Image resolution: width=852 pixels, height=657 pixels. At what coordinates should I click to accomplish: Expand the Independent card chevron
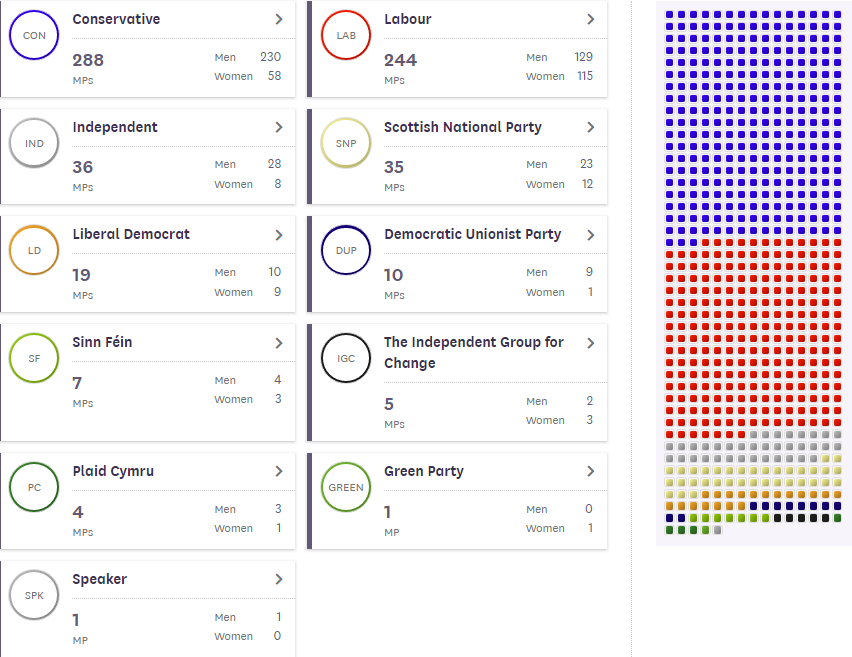coord(279,128)
